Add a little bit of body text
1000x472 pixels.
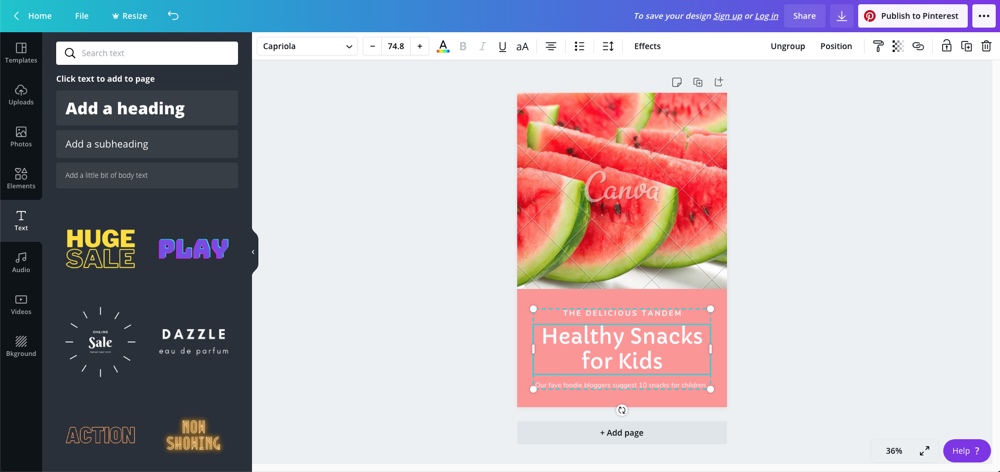pyautogui.click(x=147, y=175)
